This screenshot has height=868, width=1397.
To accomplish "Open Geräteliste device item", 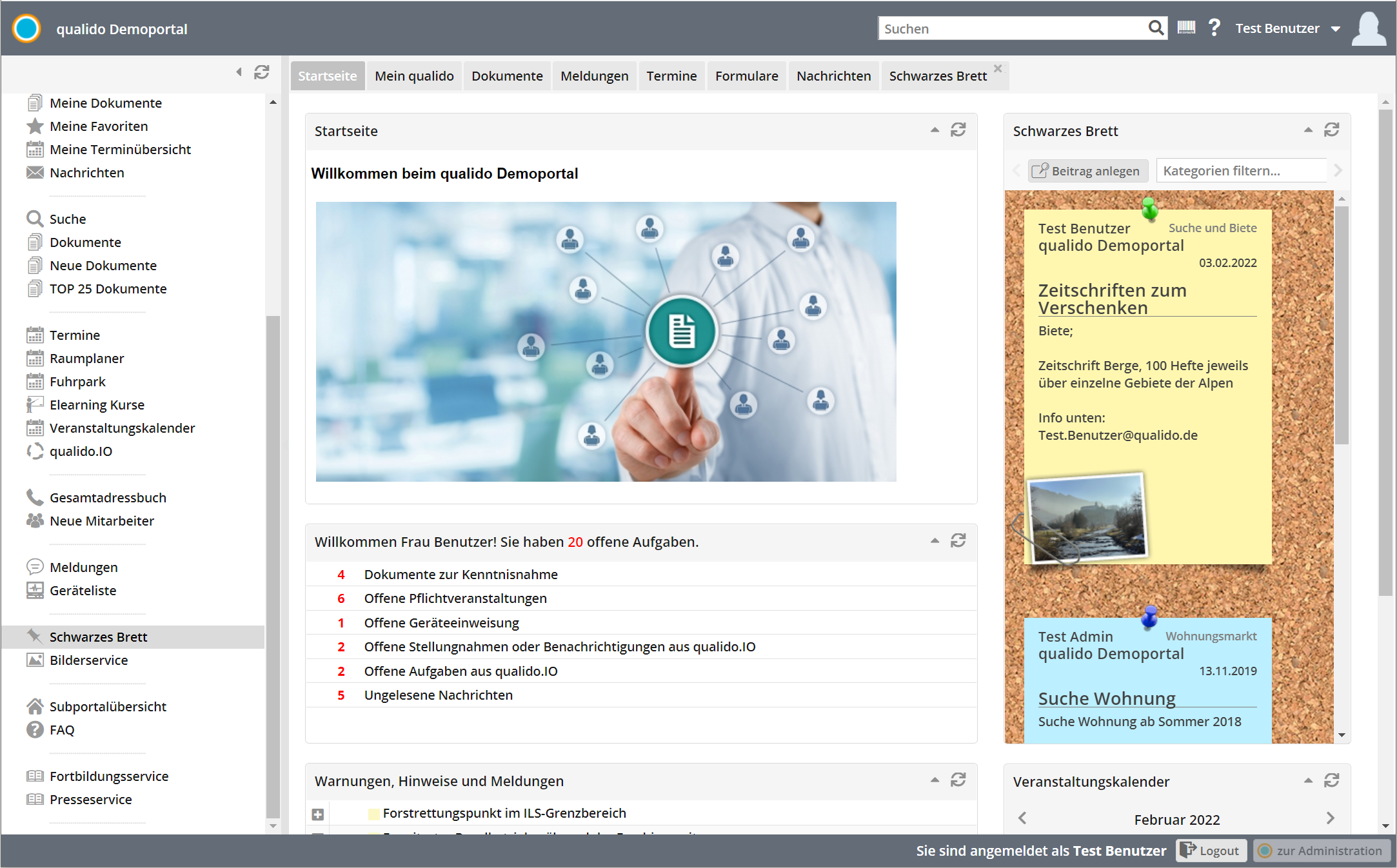I will click(x=72, y=591).
